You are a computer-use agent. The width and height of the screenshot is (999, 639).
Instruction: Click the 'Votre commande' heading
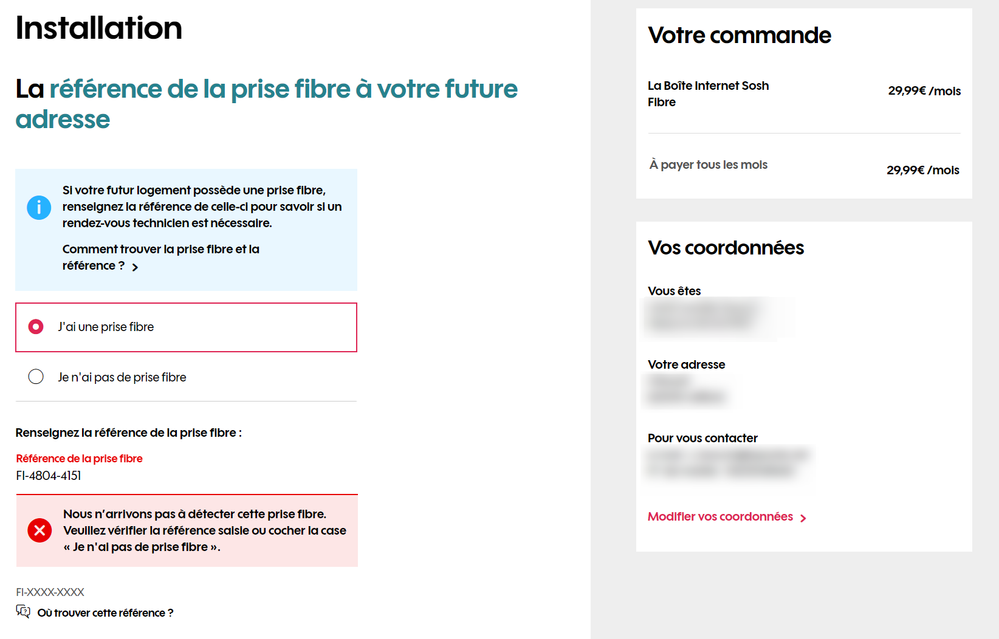coord(739,35)
